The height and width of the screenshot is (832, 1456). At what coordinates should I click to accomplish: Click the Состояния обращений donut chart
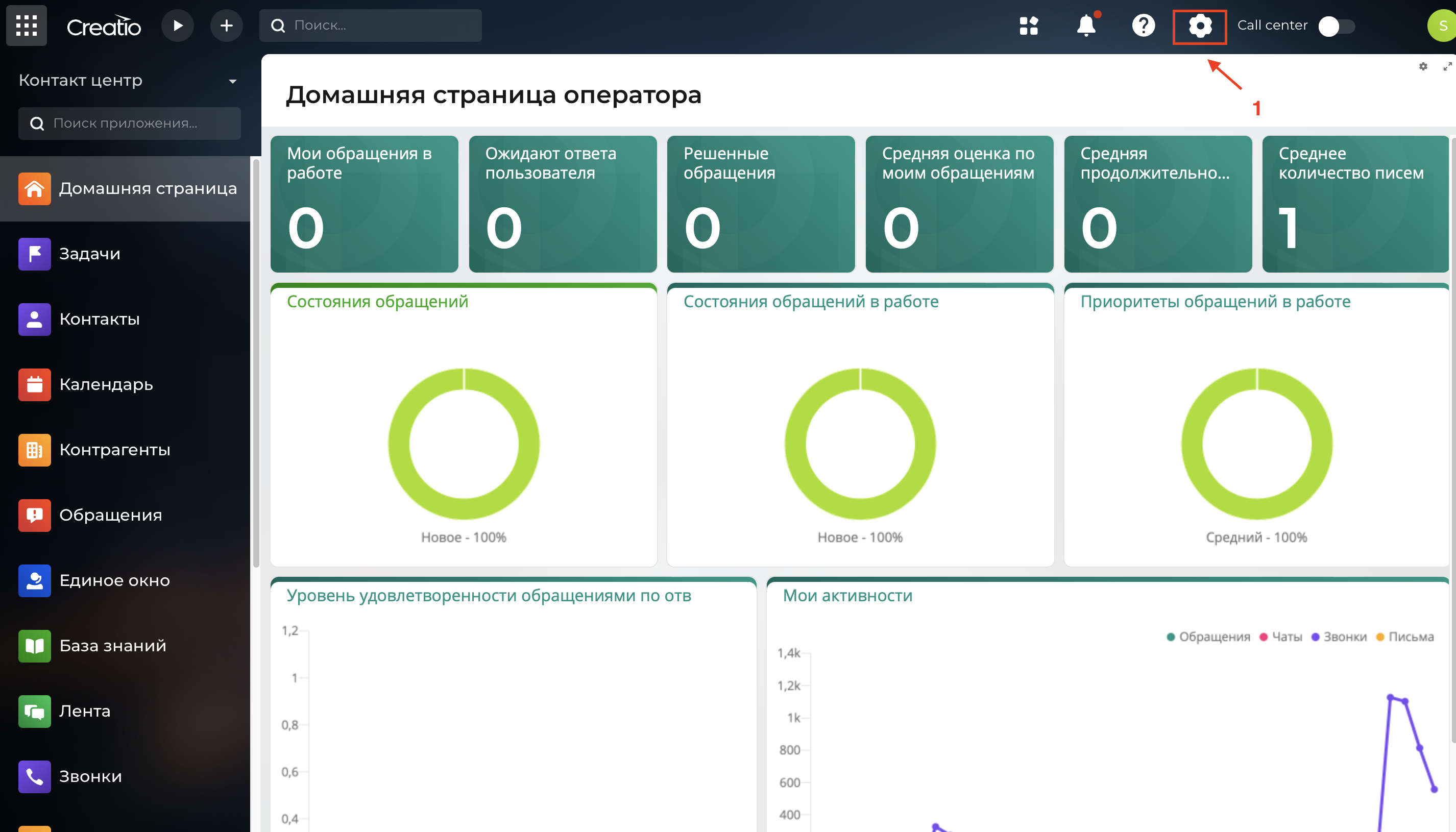tap(464, 444)
